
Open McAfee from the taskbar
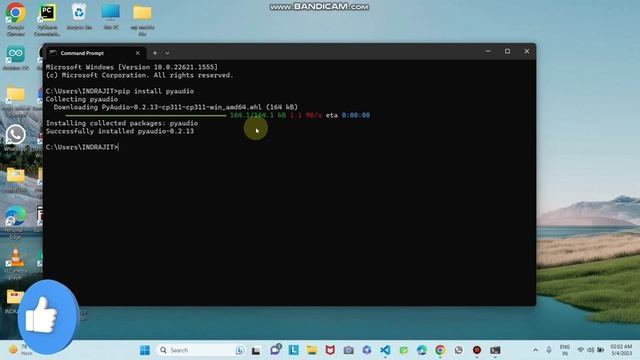point(330,350)
